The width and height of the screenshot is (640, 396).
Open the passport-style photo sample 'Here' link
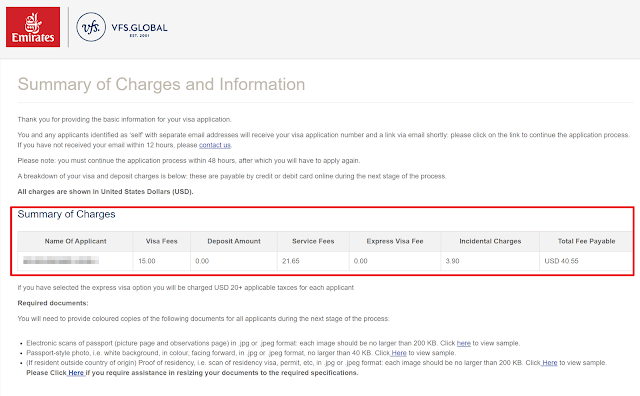399,353
